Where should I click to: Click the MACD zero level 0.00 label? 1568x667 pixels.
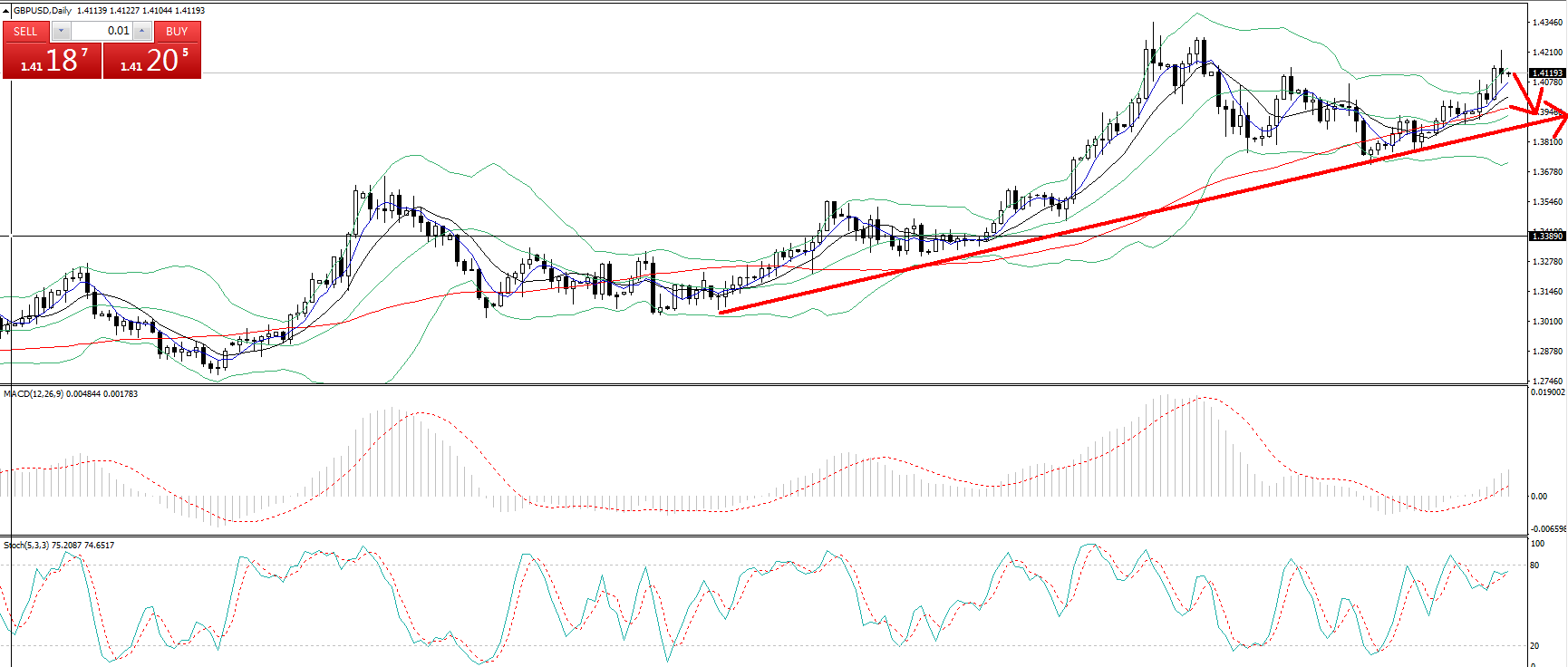(1539, 497)
